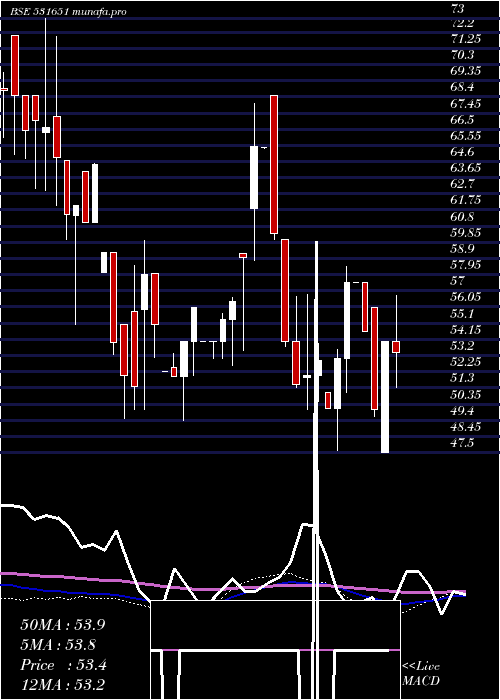Click the 64.6 price axis label
The image size is (500, 700).
(462, 152)
